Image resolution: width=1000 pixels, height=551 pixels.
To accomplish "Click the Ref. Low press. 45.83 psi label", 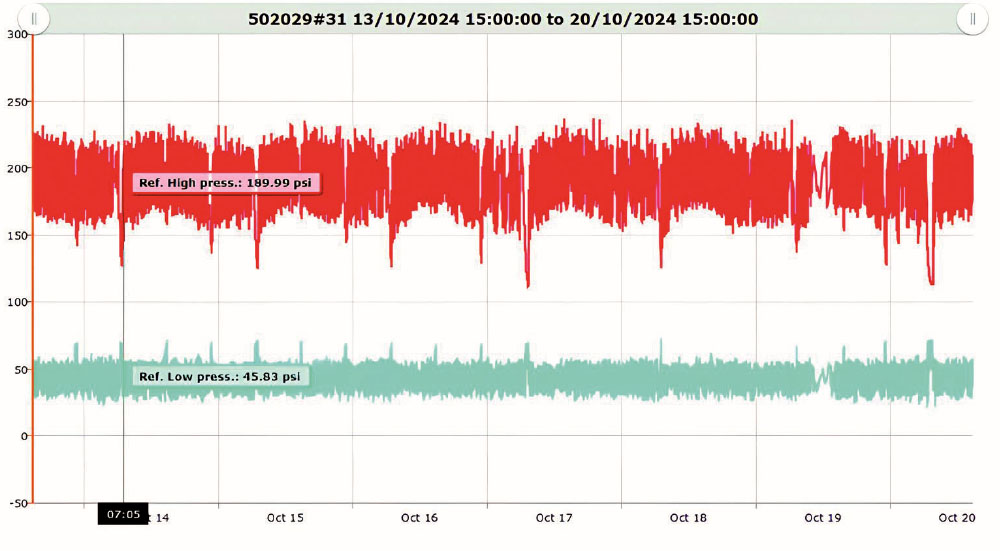I will [220, 377].
